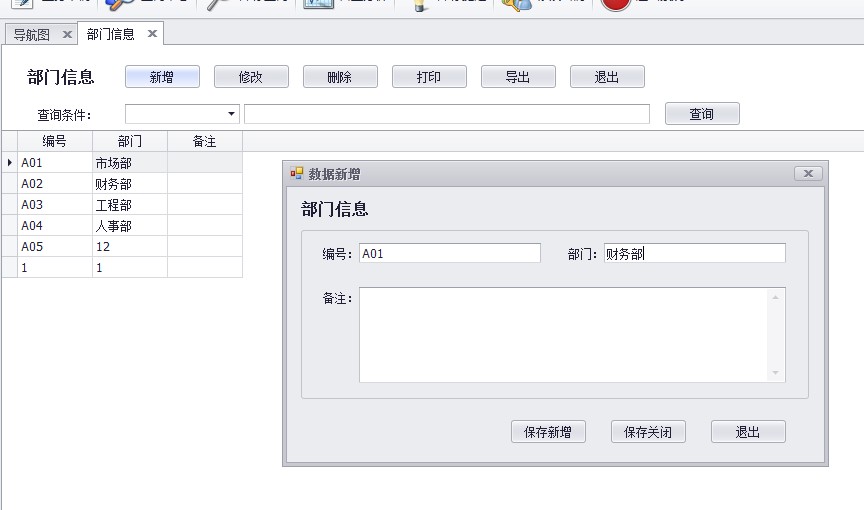Viewport: 864px width, 510px height.
Task: Focus the 部门 field in the dialog
Action: click(695, 253)
